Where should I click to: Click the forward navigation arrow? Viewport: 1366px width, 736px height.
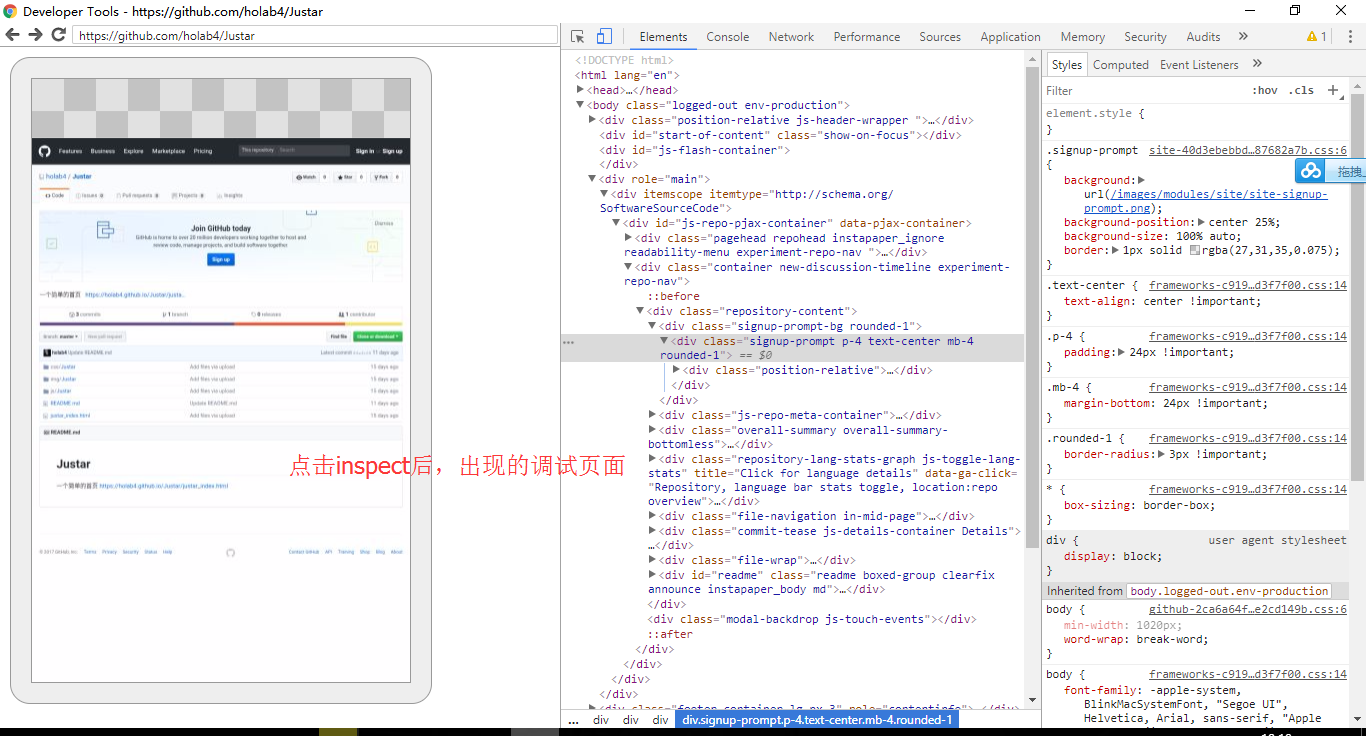click(35, 35)
